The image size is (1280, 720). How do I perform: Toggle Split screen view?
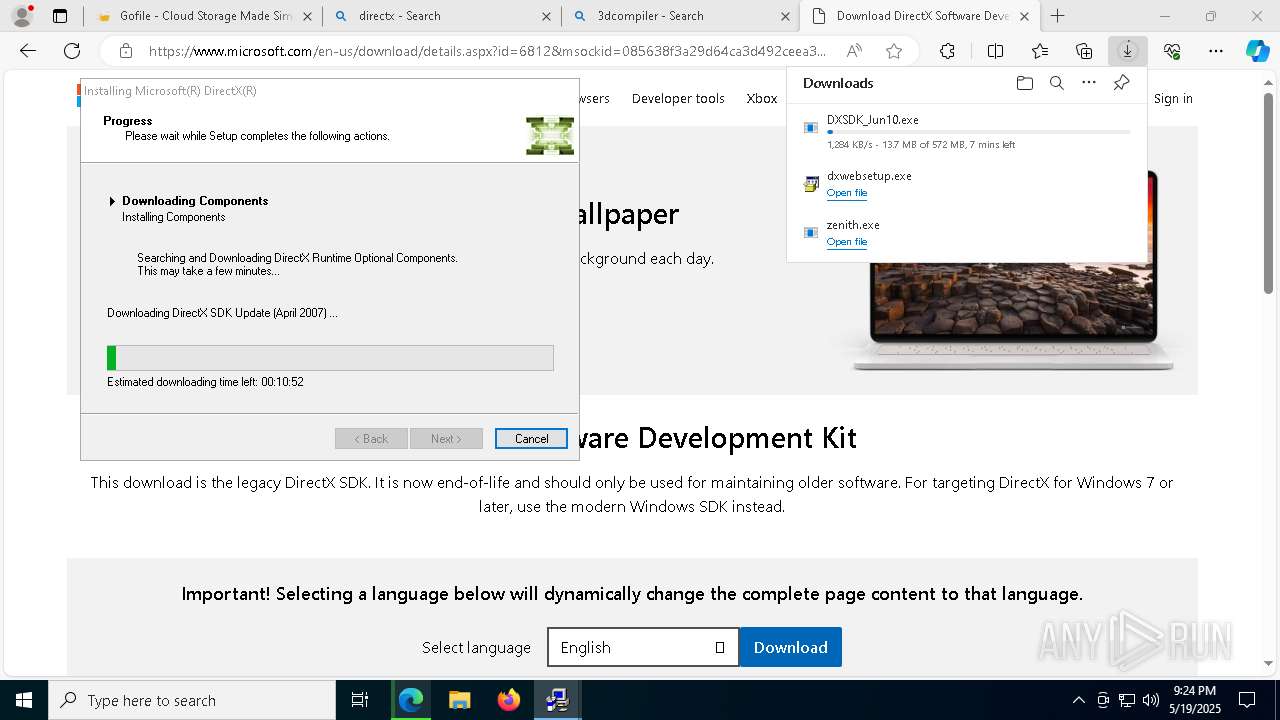[995, 51]
